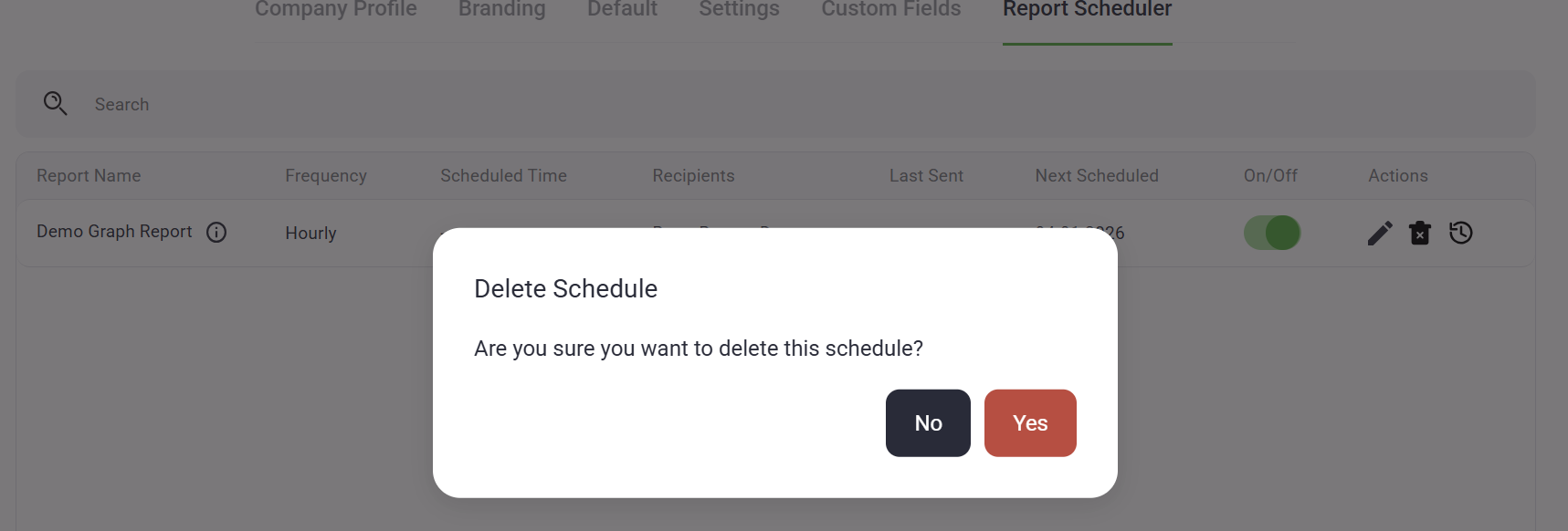Viewport: 1568px width, 531px height.
Task: Click the edit pencil icon
Action: 1379,234
